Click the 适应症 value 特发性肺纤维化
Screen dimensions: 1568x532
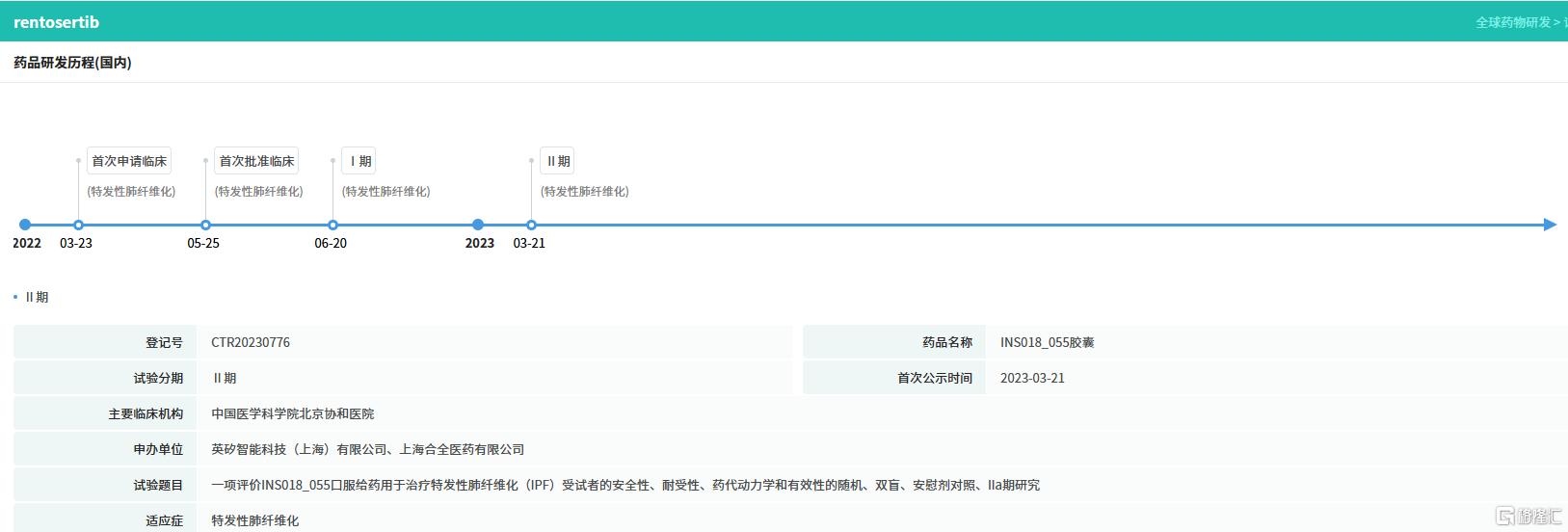pyautogui.click(x=255, y=520)
